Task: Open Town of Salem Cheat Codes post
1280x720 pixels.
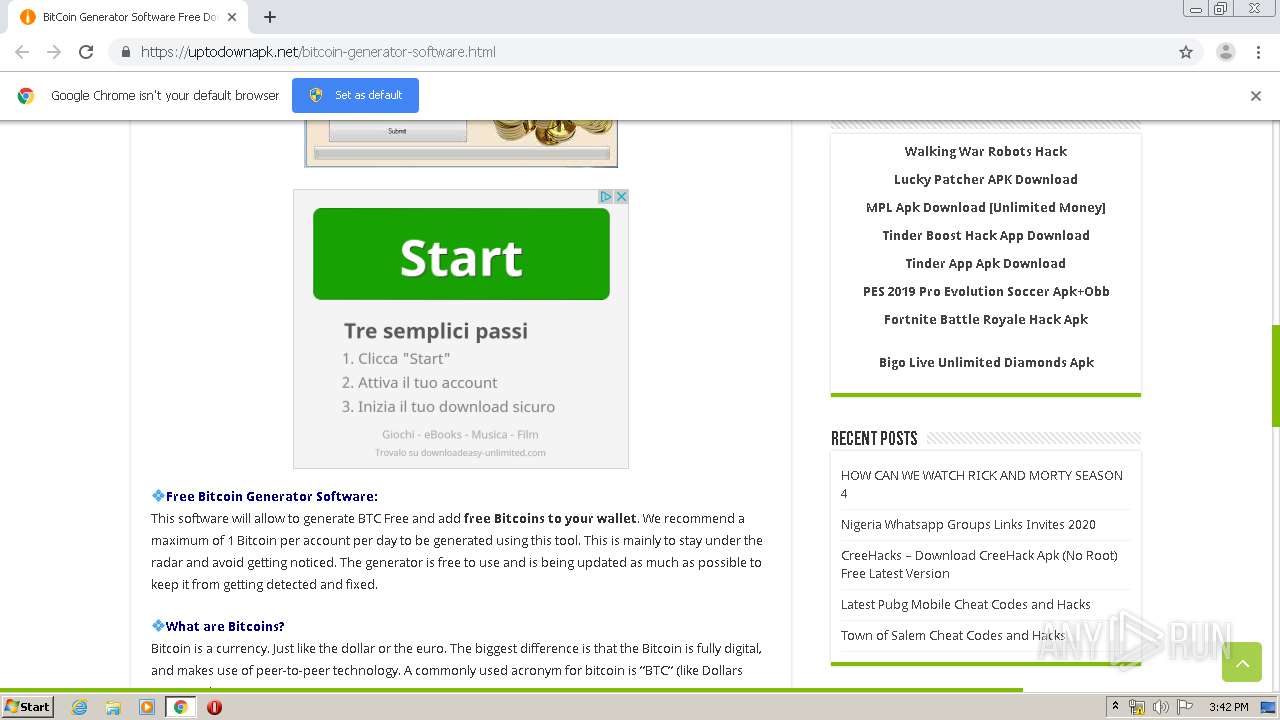Action: 953,635
